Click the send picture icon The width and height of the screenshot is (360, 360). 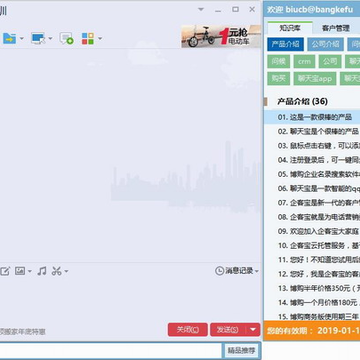coord(20,271)
